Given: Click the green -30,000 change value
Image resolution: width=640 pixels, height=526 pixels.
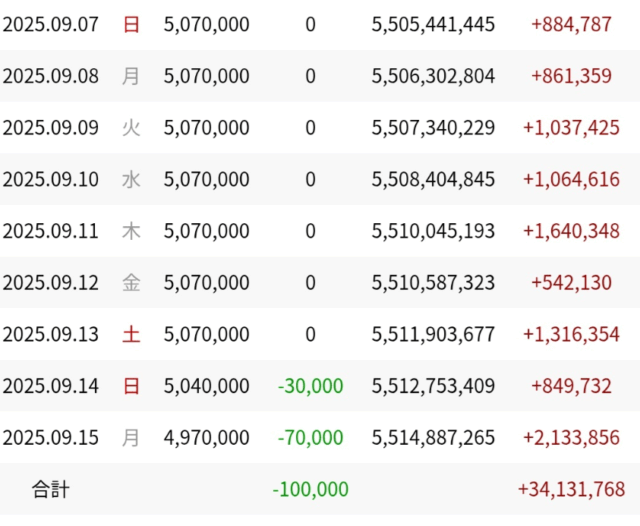Looking at the screenshot, I should [x=310, y=386].
